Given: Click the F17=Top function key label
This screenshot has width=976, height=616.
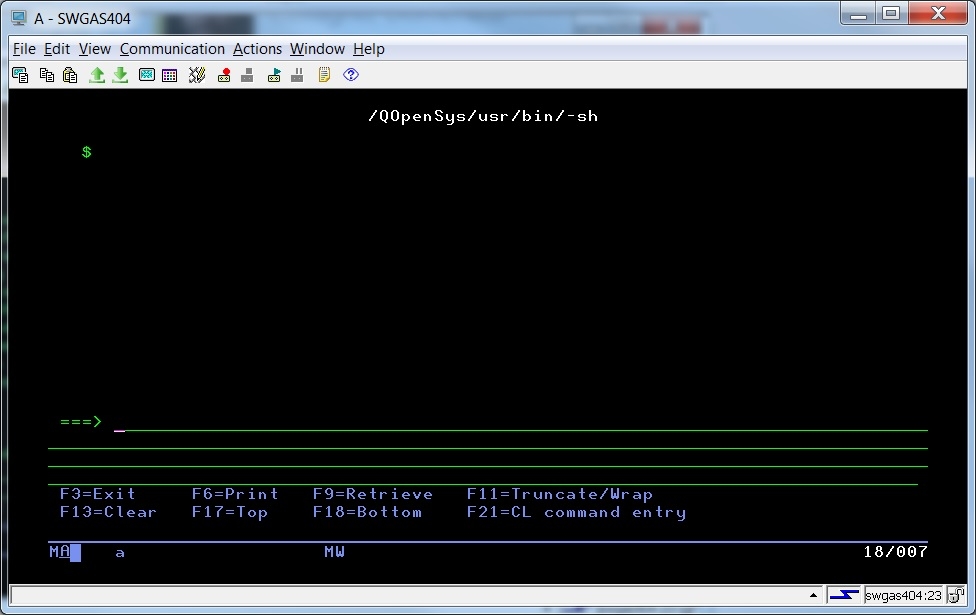Looking at the screenshot, I should 230,513.
